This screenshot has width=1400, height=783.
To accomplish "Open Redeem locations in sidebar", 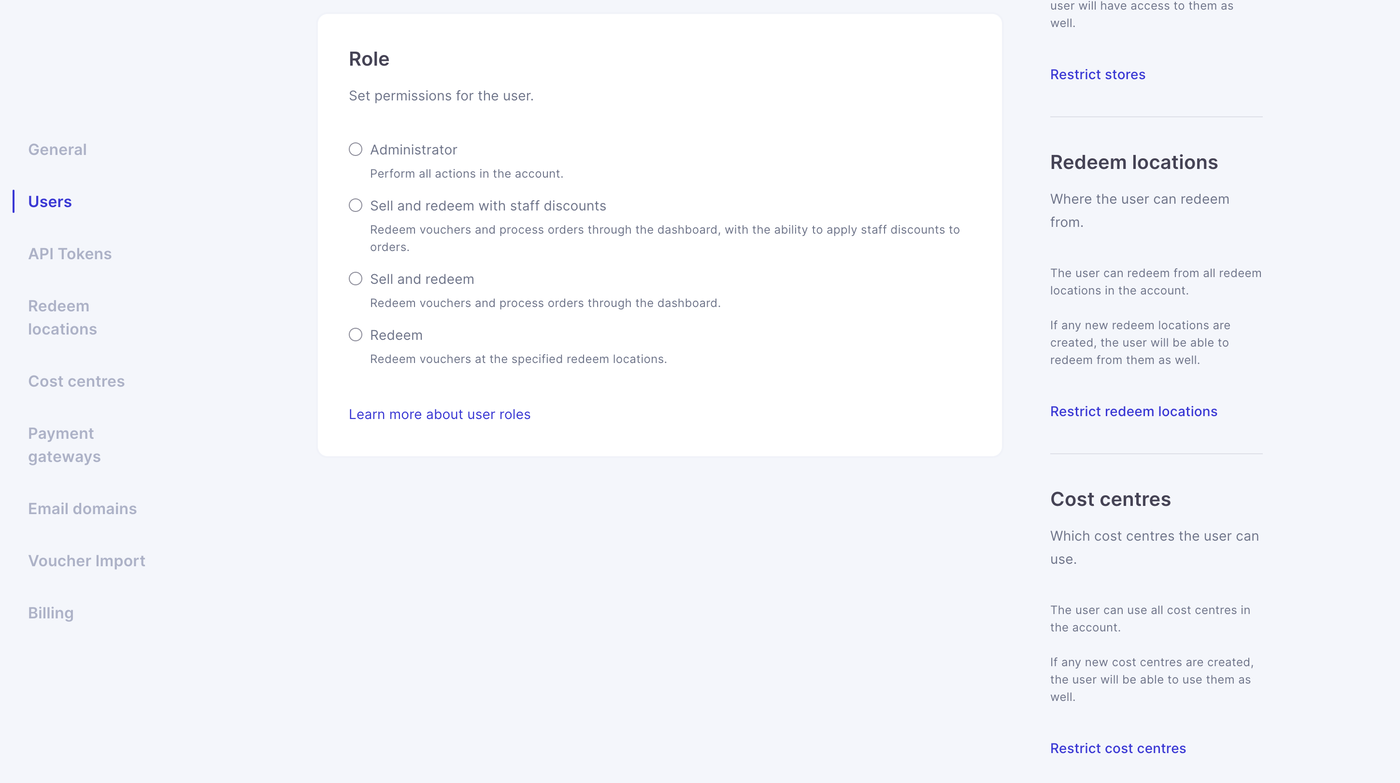I will (x=62, y=317).
